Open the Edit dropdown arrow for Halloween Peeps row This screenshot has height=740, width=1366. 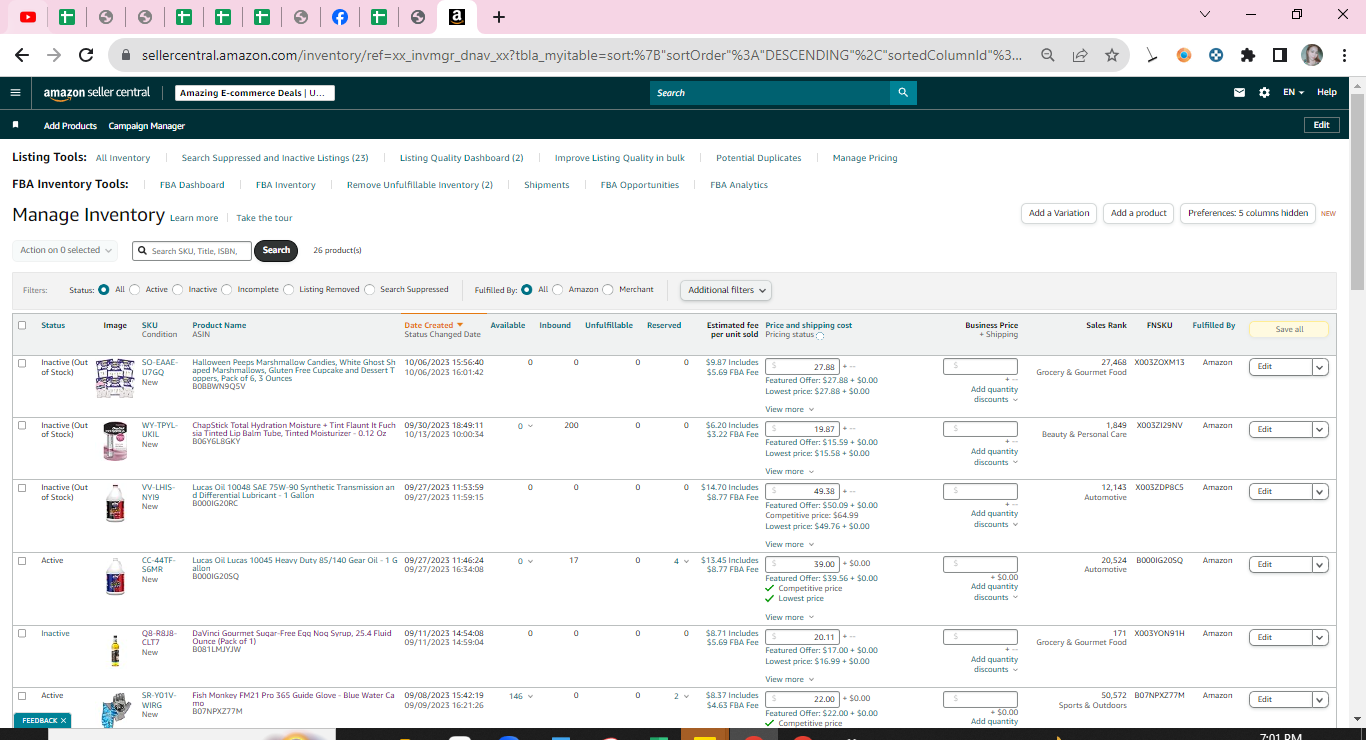point(1320,367)
